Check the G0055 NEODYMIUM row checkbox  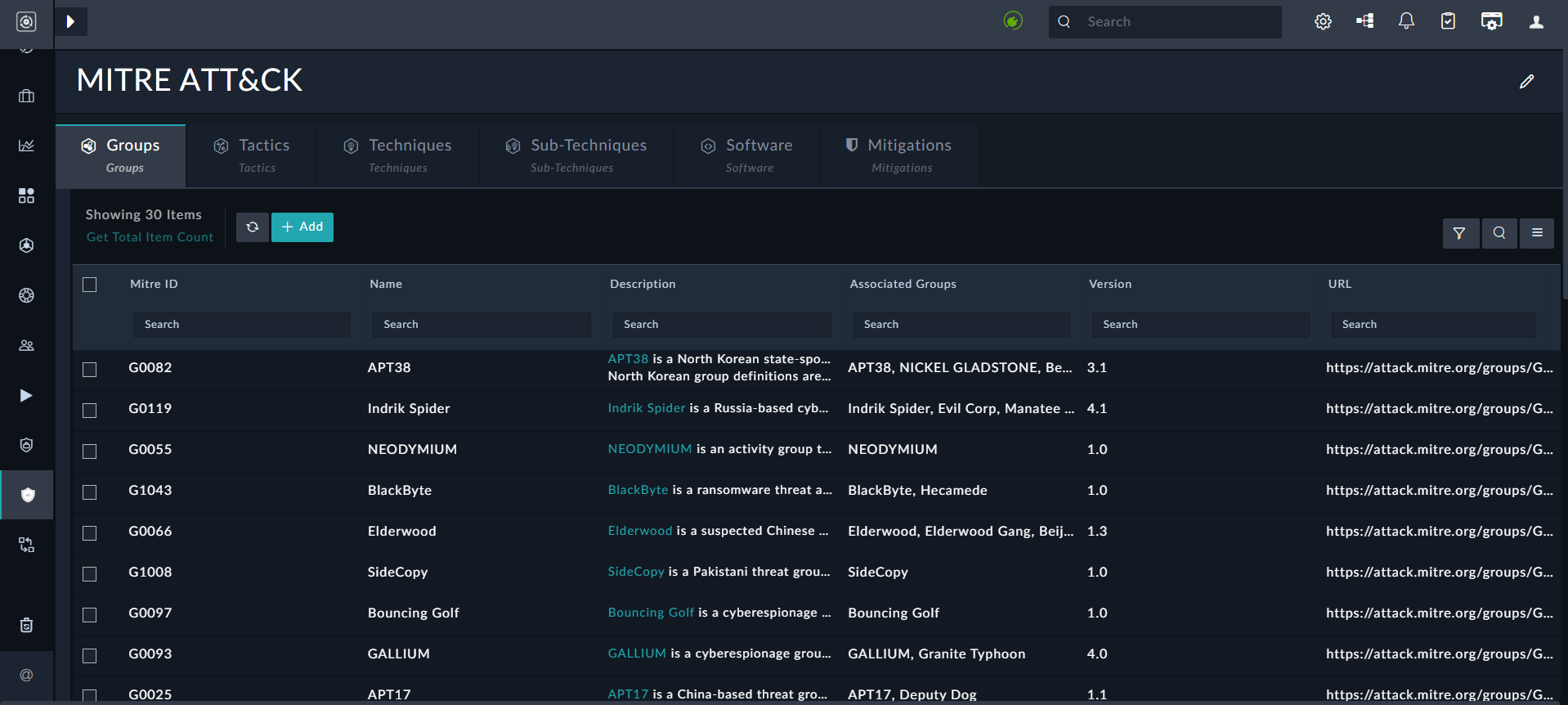[90, 451]
